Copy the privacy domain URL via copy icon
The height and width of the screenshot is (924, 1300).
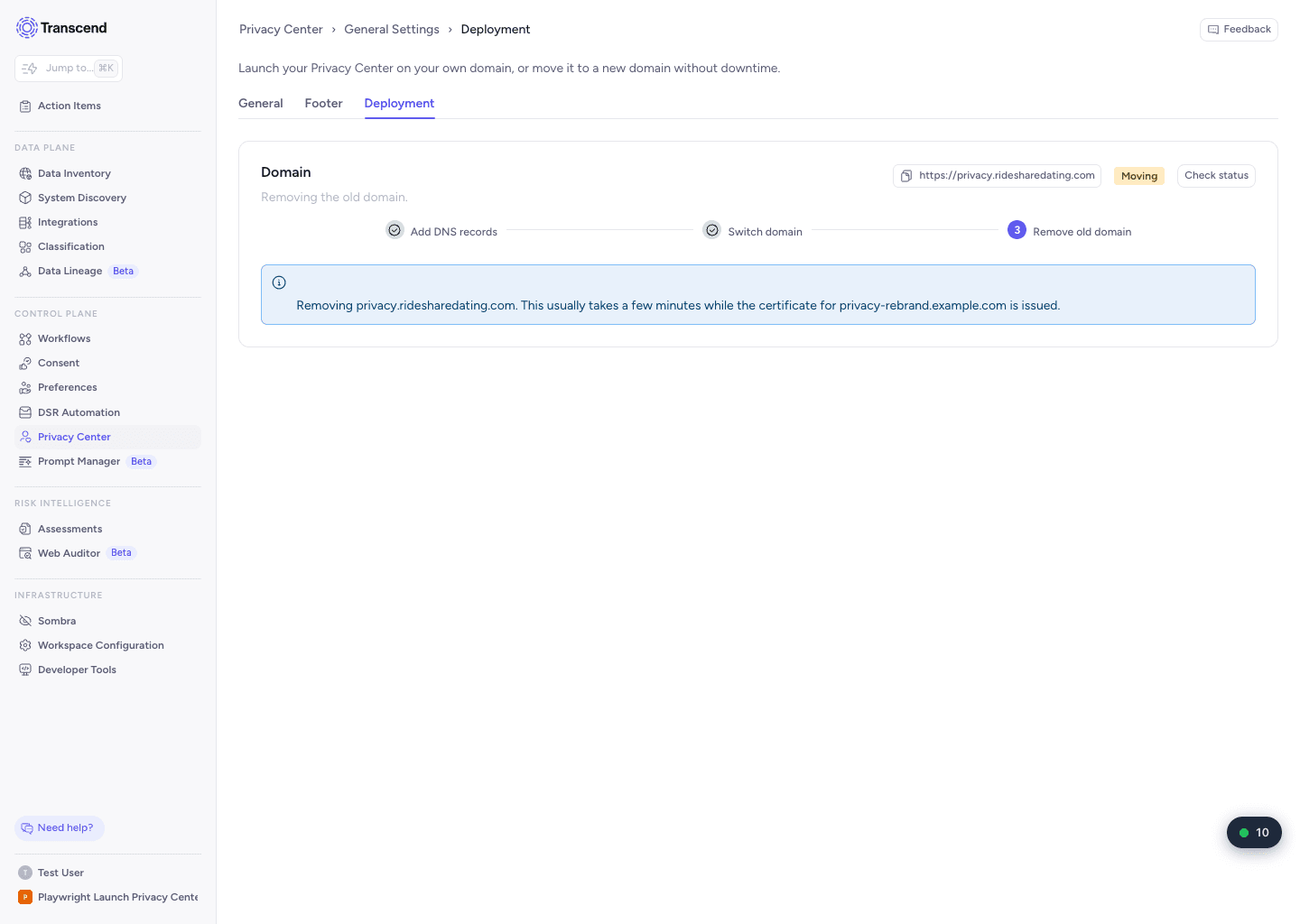[x=906, y=176]
